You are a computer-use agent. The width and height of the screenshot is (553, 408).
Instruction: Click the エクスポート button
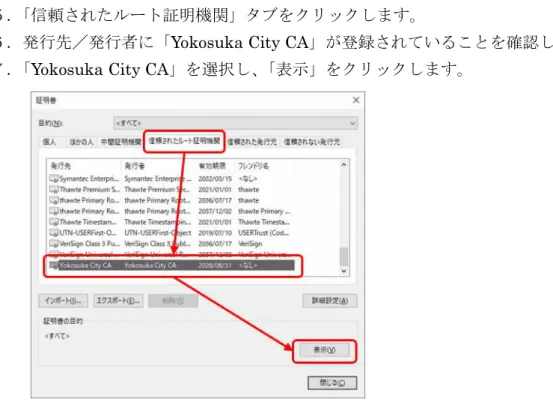point(118,301)
